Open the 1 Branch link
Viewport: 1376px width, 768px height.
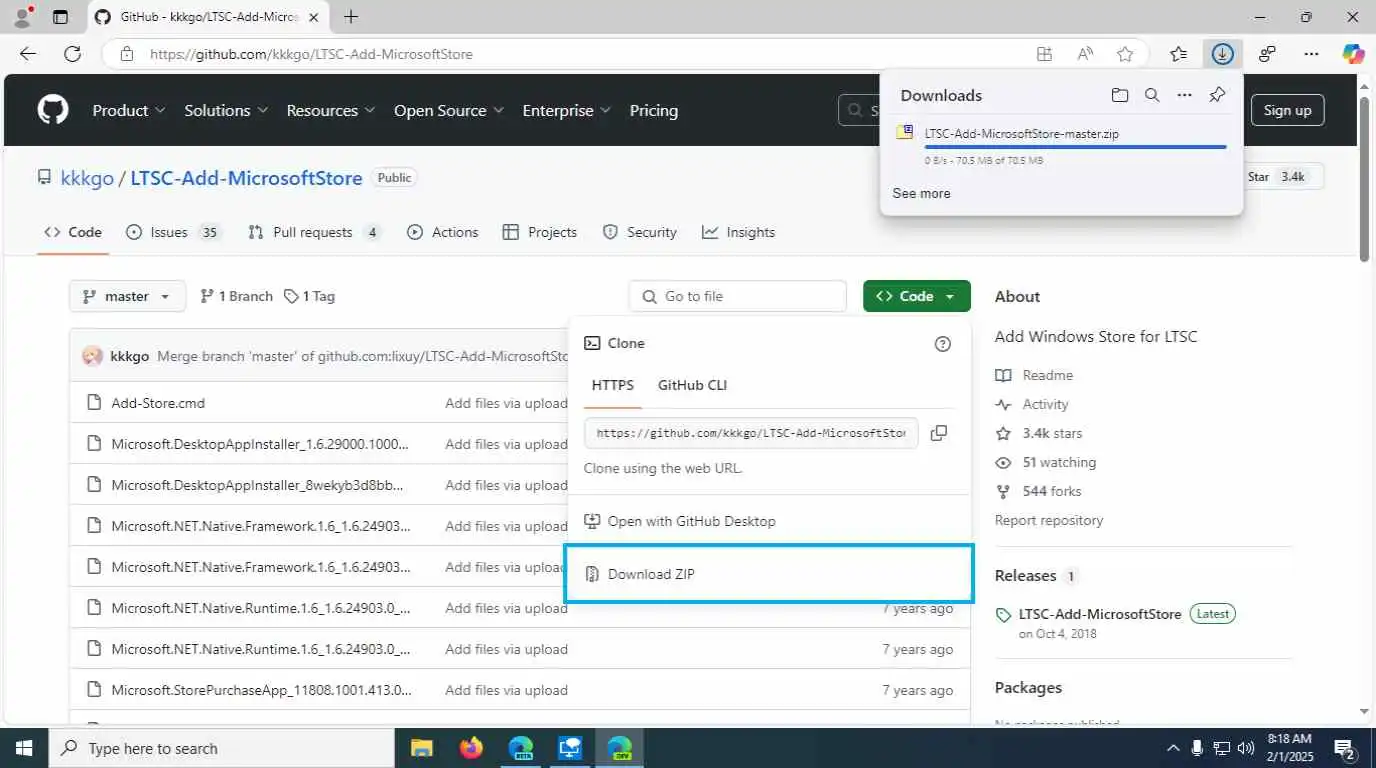click(237, 296)
